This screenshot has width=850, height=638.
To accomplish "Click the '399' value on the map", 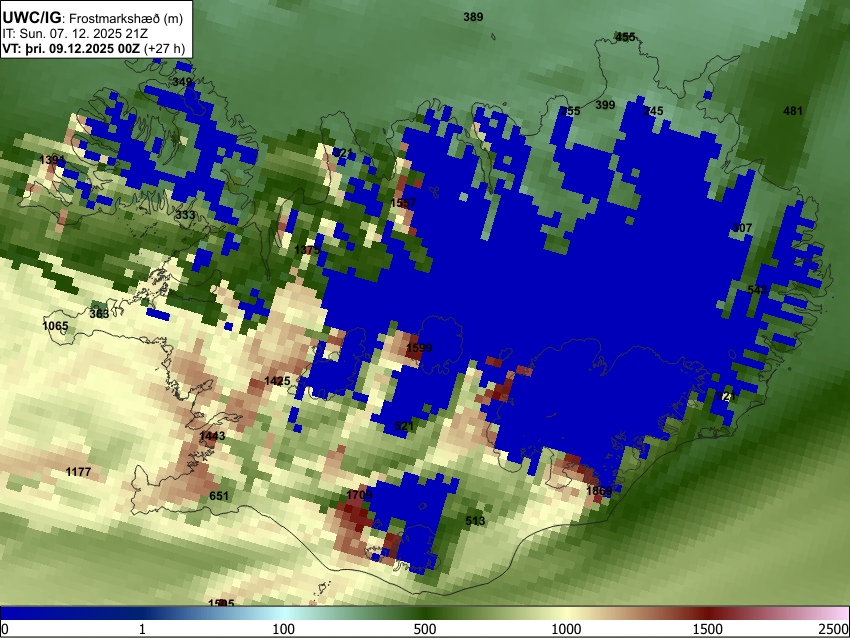I will point(605,105).
